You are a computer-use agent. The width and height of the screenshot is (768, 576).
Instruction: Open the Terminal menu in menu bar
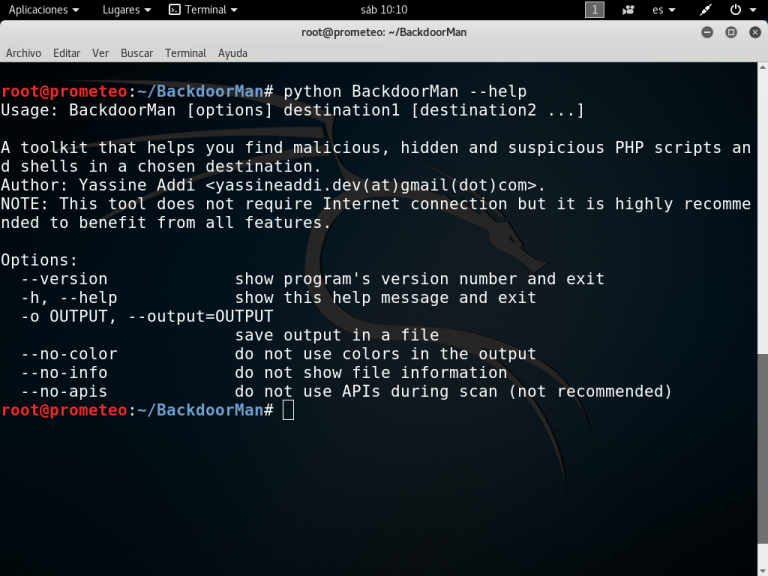[185, 53]
